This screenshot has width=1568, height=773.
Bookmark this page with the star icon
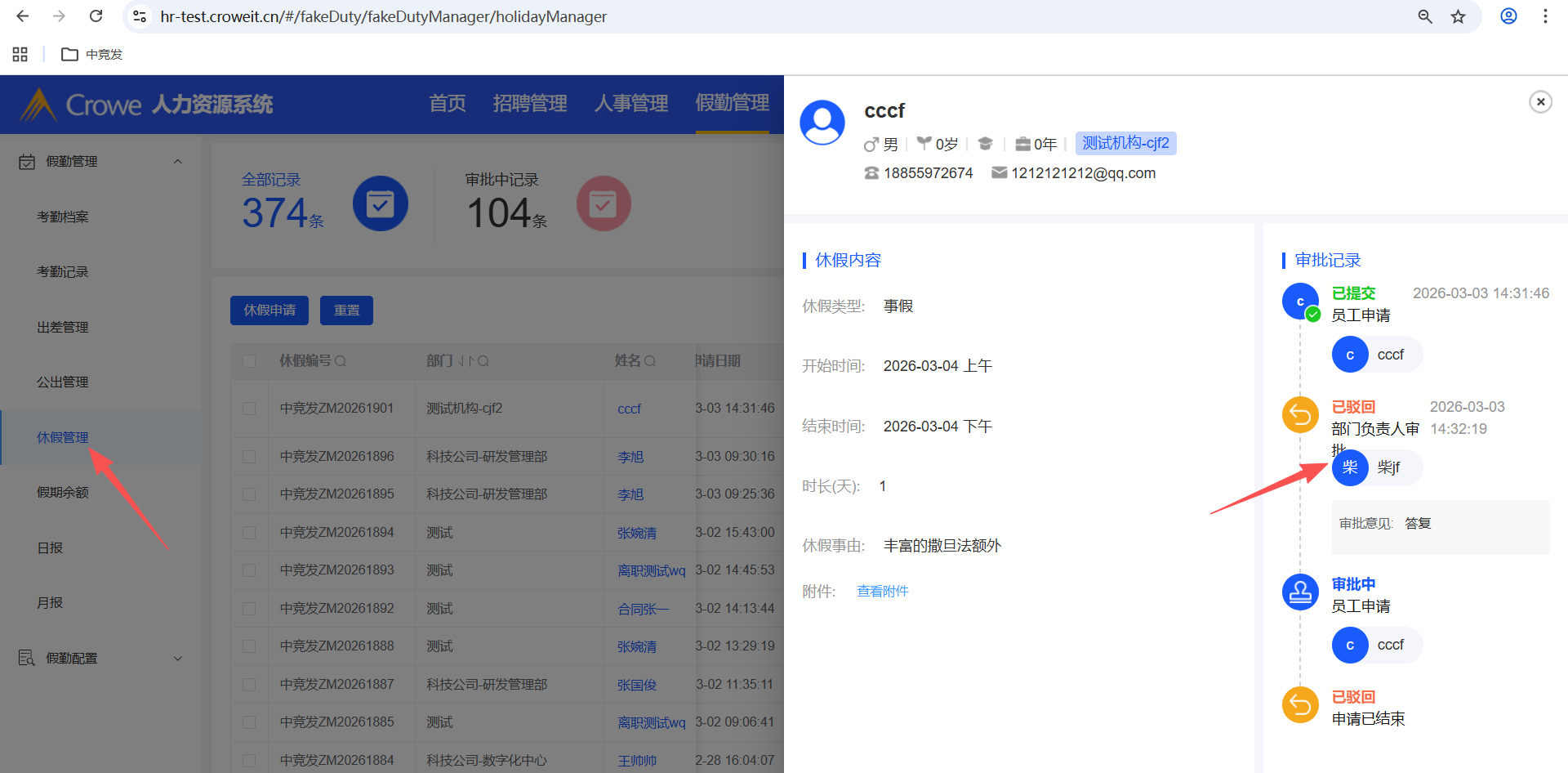[1458, 16]
